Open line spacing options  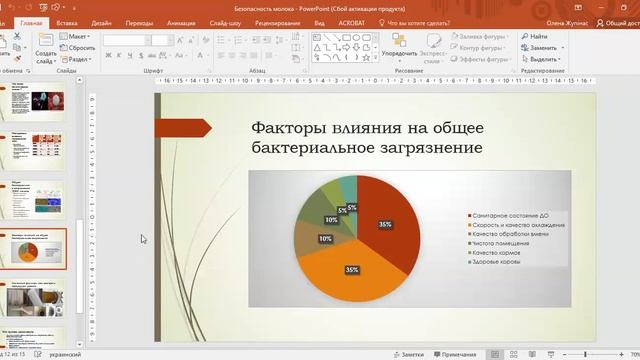tap(280, 40)
